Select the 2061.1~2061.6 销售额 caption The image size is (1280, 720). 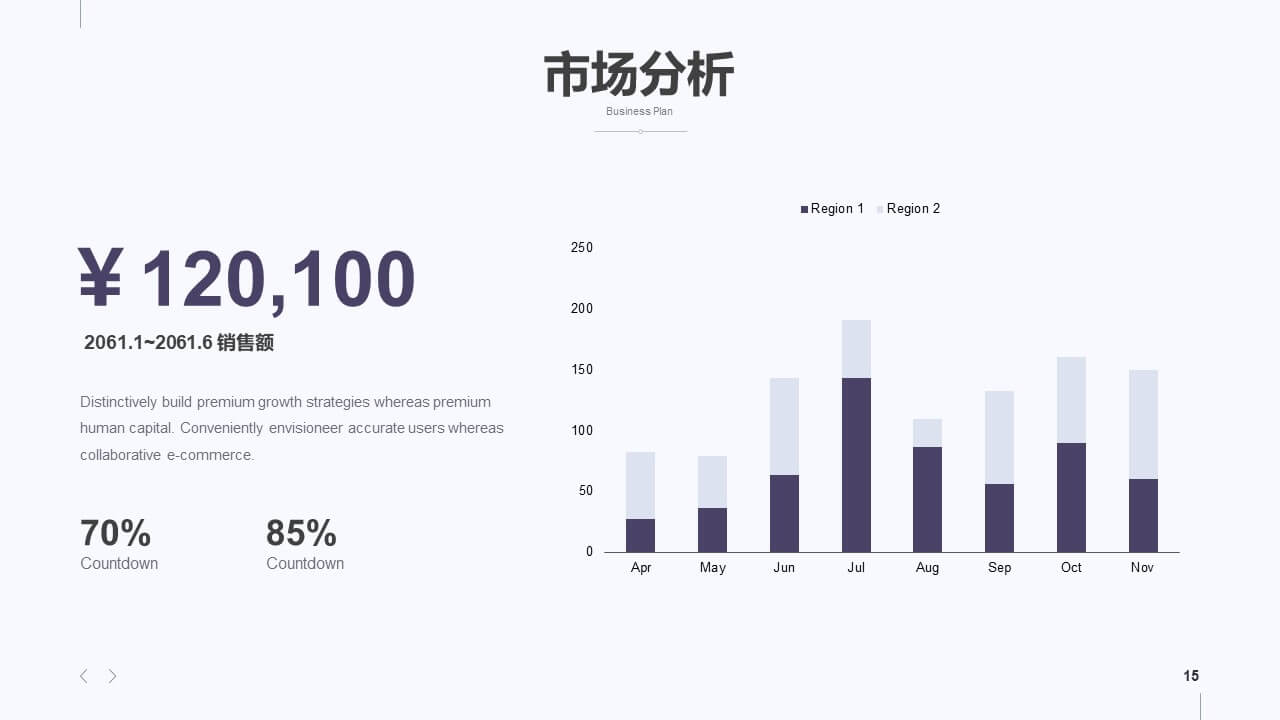[179, 343]
